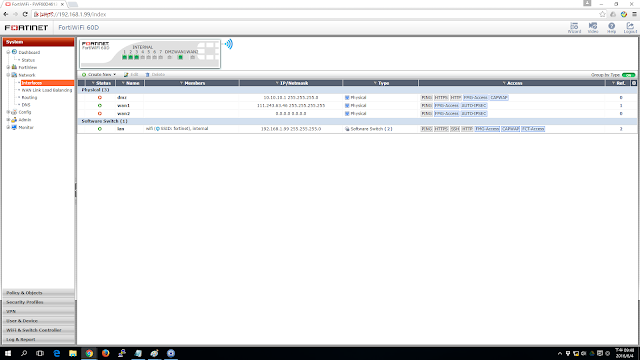Viewport: 640px width, 360px height.
Task: Open the Status column filter
Action: pyautogui.click(x=93, y=83)
